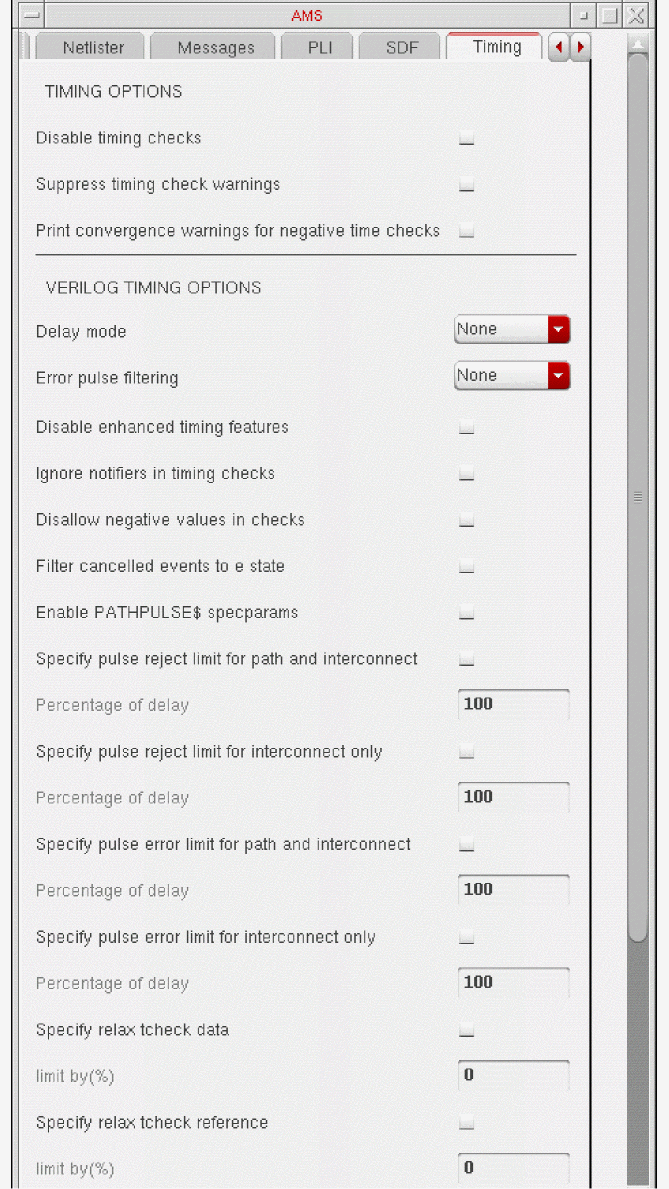Tick Specify relax tcheck data
Image resolution: width=669 pixels, height=1189 pixels.
(x=466, y=1031)
